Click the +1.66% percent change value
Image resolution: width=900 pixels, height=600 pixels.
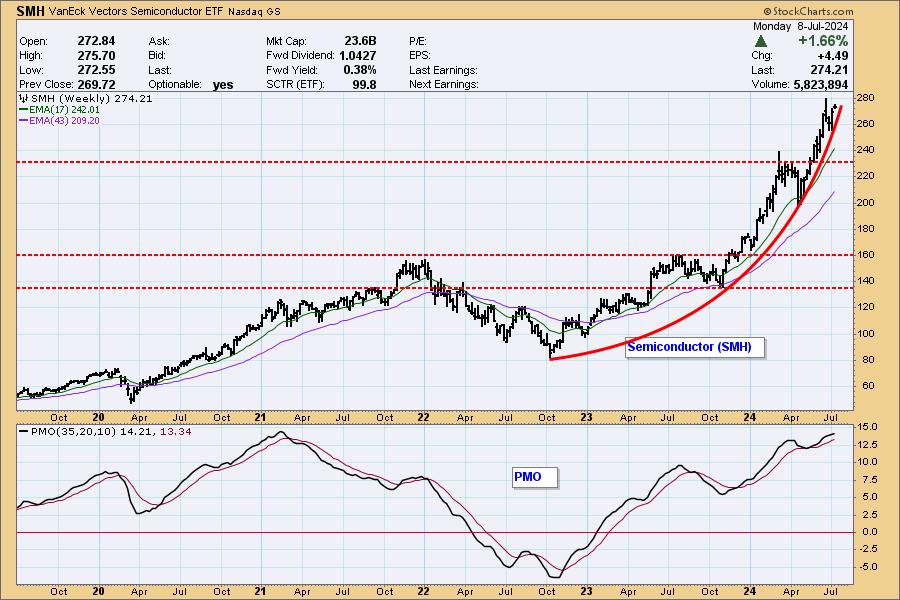click(823, 41)
